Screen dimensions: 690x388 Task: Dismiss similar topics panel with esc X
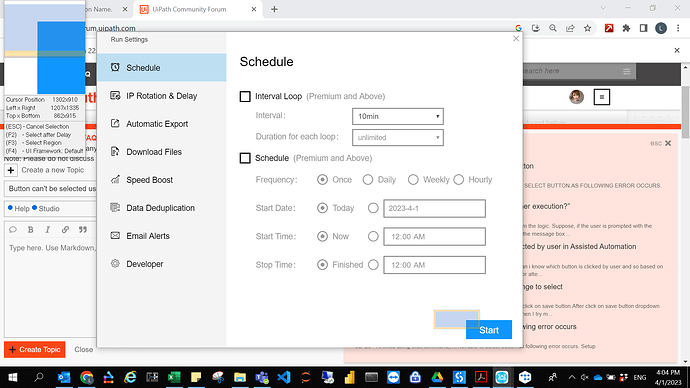[x=668, y=143]
